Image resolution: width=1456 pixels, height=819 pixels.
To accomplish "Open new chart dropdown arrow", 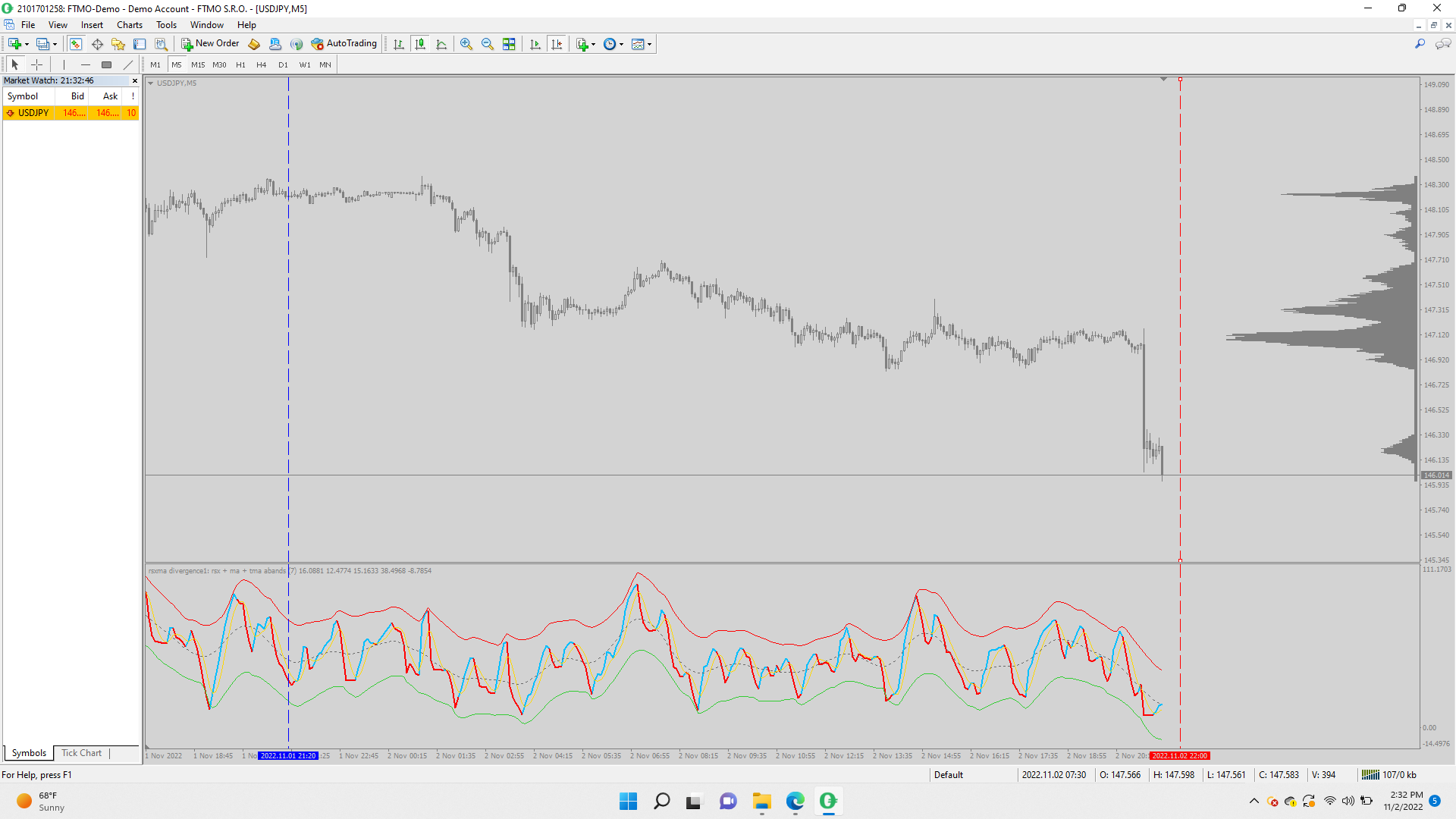I will (27, 44).
